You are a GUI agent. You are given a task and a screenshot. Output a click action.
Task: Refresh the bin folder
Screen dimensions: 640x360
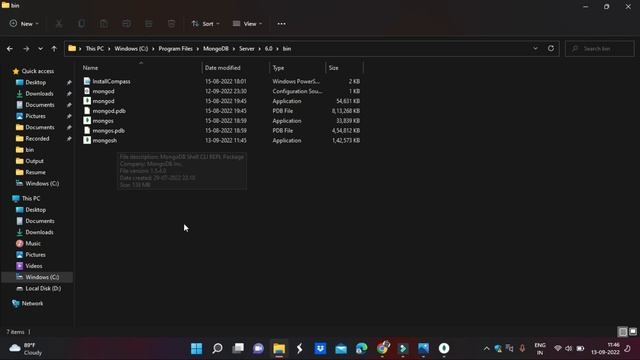(x=551, y=49)
